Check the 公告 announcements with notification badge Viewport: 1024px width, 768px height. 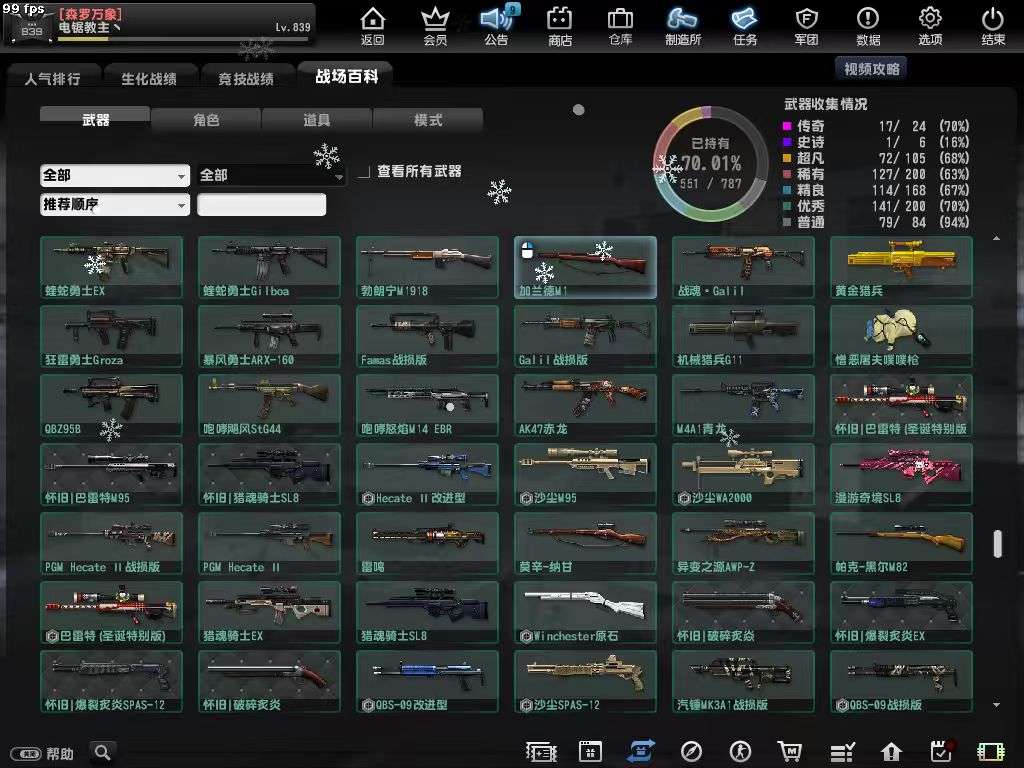[x=496, y=24]
